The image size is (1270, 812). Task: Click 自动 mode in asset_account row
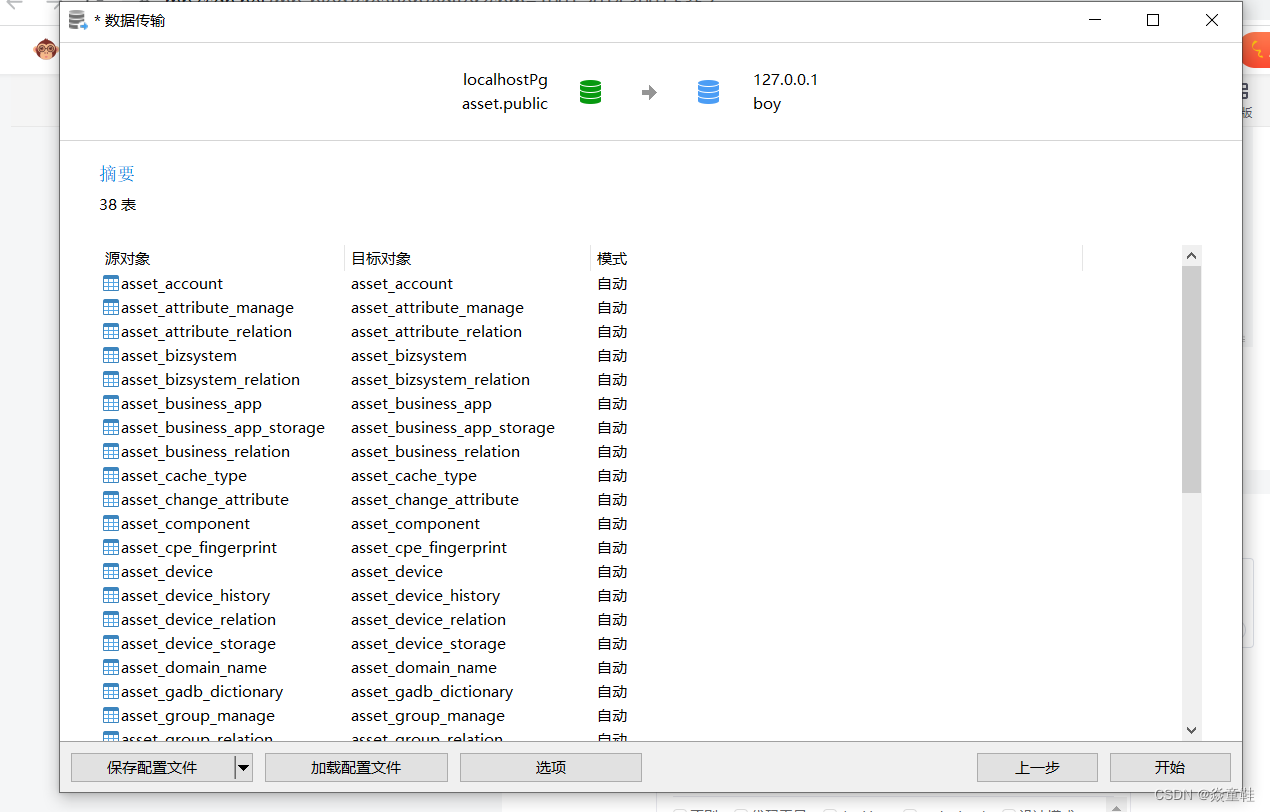tap(612, 284)
